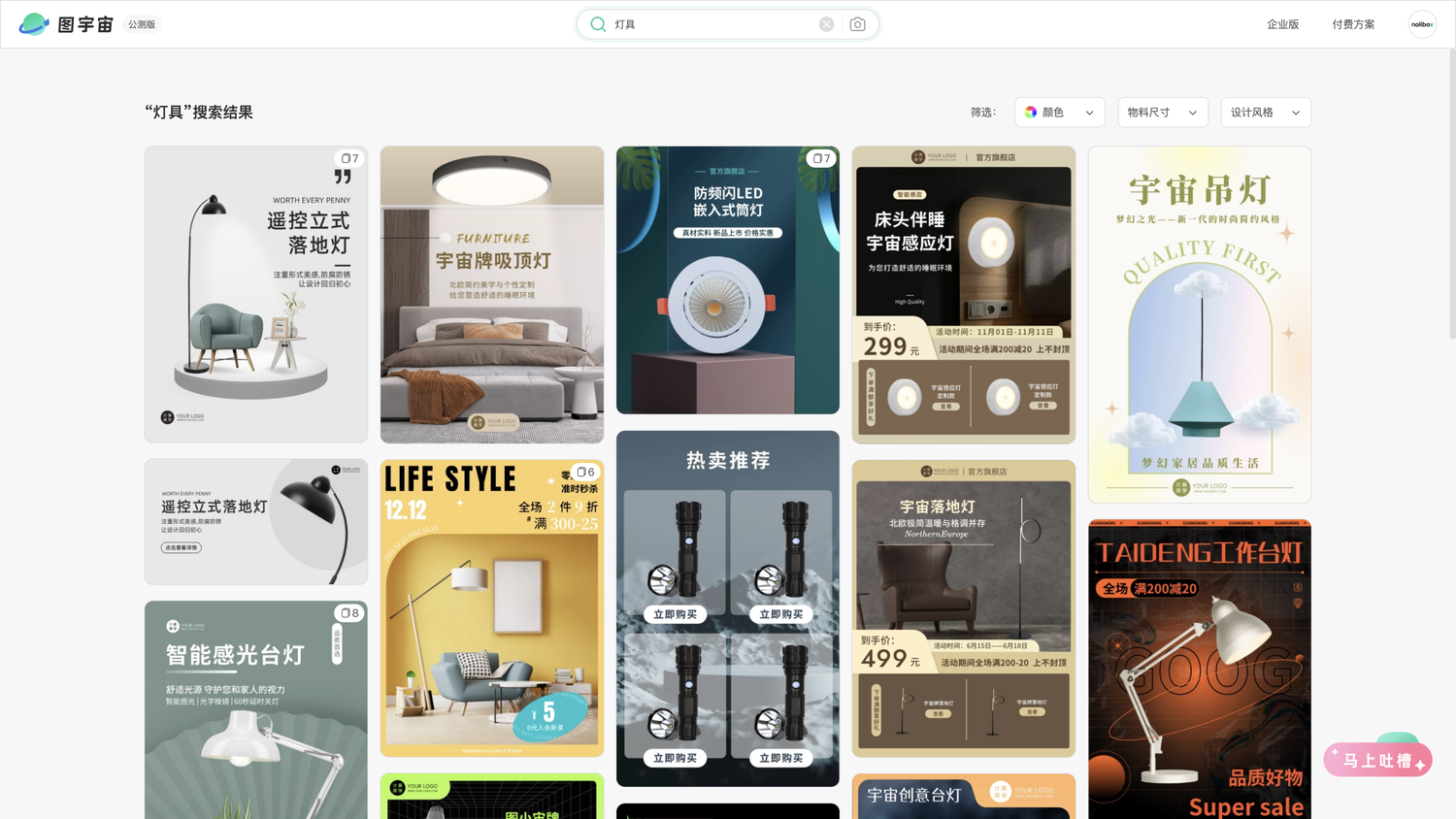Click the 公测版 badge
Image resolution: width=1456 pixels, height=819 pixels.
click(x=142, y=24)
